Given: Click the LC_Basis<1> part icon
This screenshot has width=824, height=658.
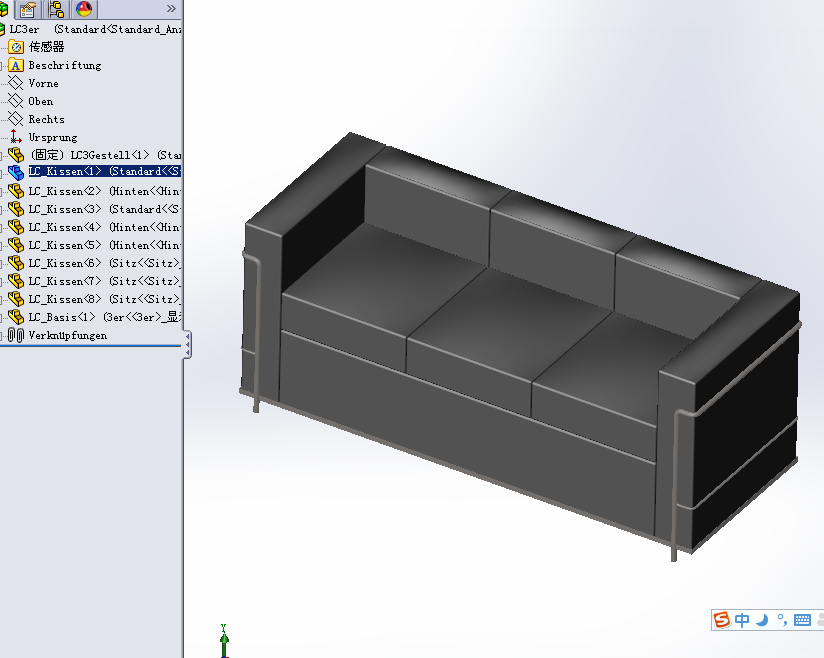Looking at the screenshot, I should (x=16, y=317).
